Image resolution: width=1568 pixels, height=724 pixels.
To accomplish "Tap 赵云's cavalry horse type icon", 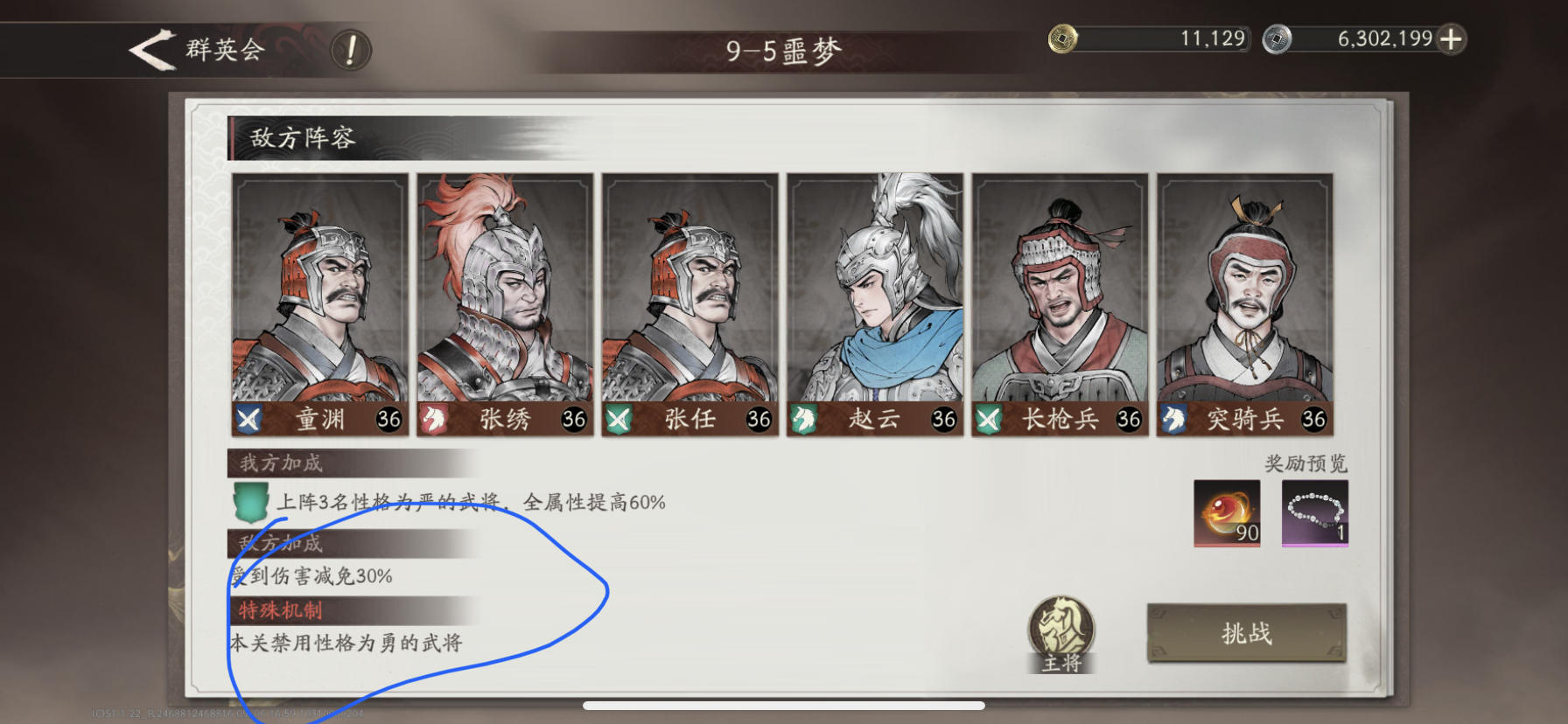I will pyautogui.click(x=803, y=420).
